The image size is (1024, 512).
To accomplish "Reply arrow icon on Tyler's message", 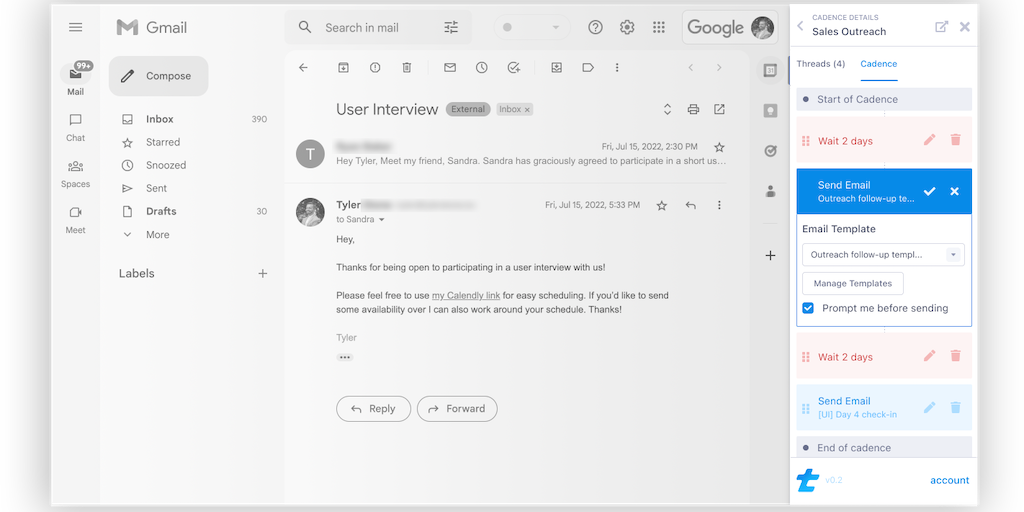I will [690, 205].
